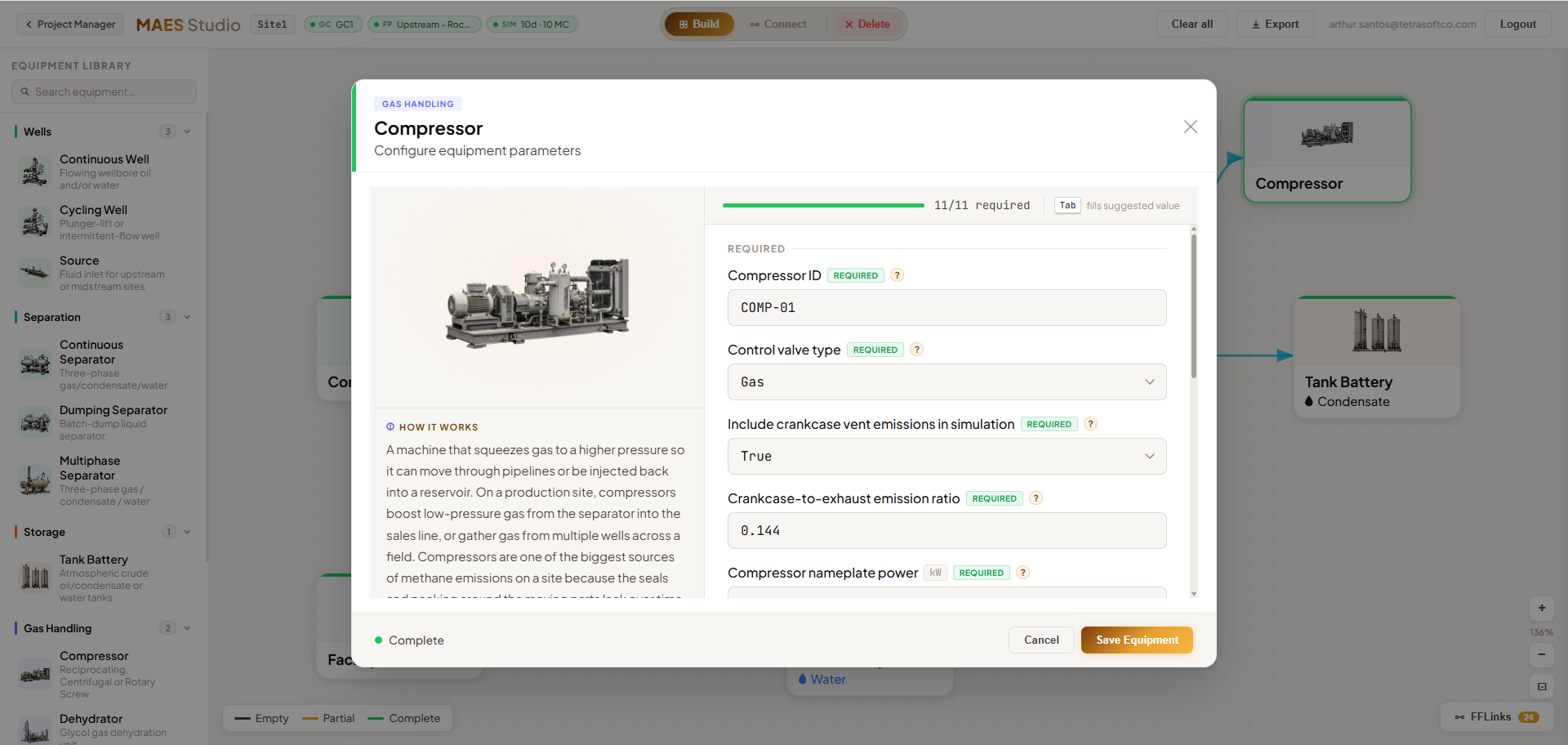Click the Continuous Well equipment icon

(35, 172)
